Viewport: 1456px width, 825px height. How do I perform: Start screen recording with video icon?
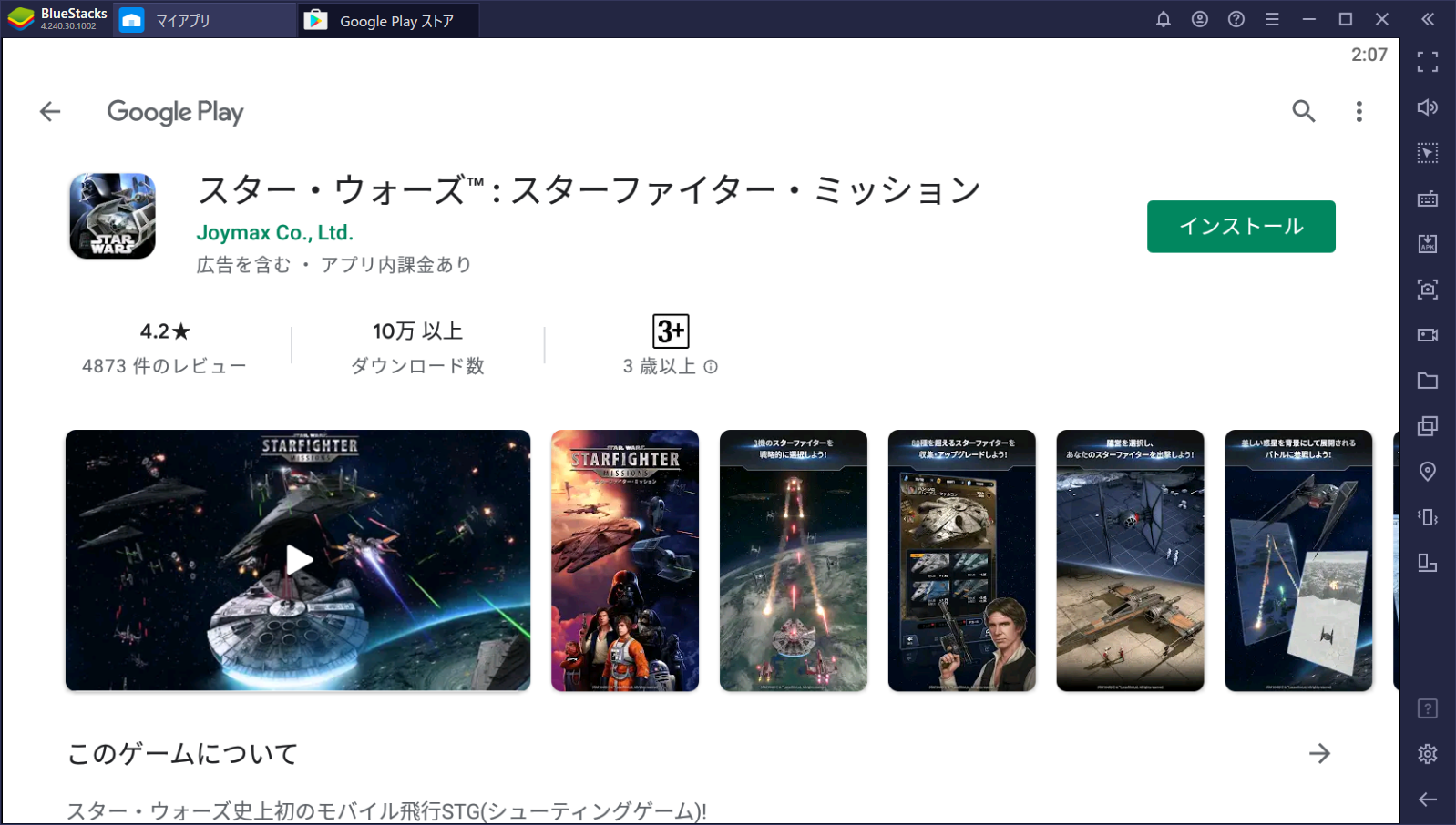(1428, 335)
